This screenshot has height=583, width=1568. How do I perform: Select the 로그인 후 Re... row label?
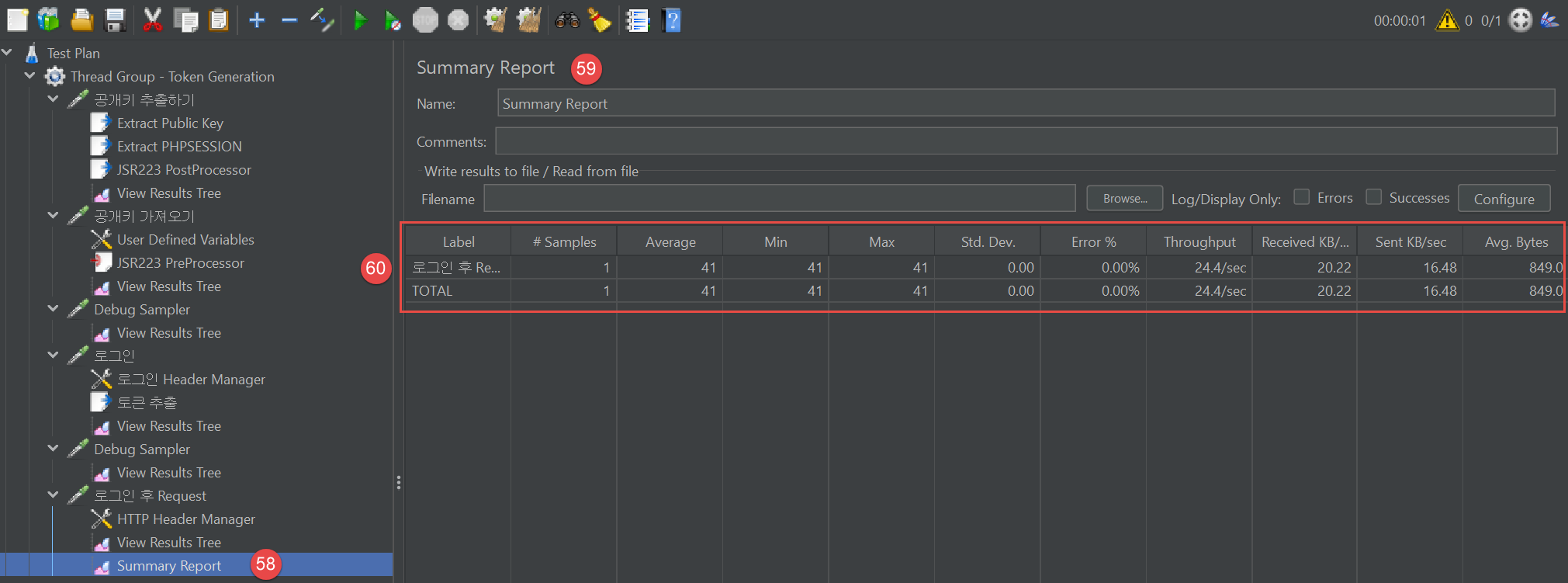click(458, 267)
